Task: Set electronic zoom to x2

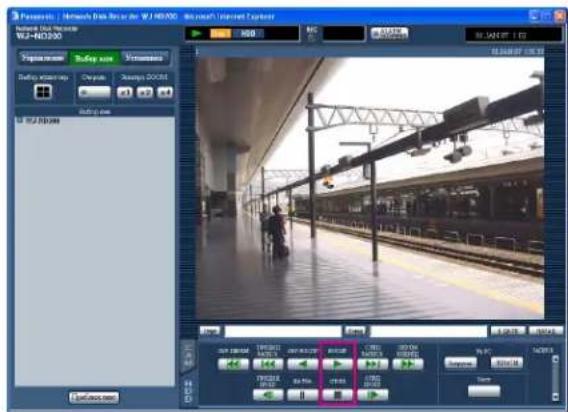Action: click(x=145, y=92)
